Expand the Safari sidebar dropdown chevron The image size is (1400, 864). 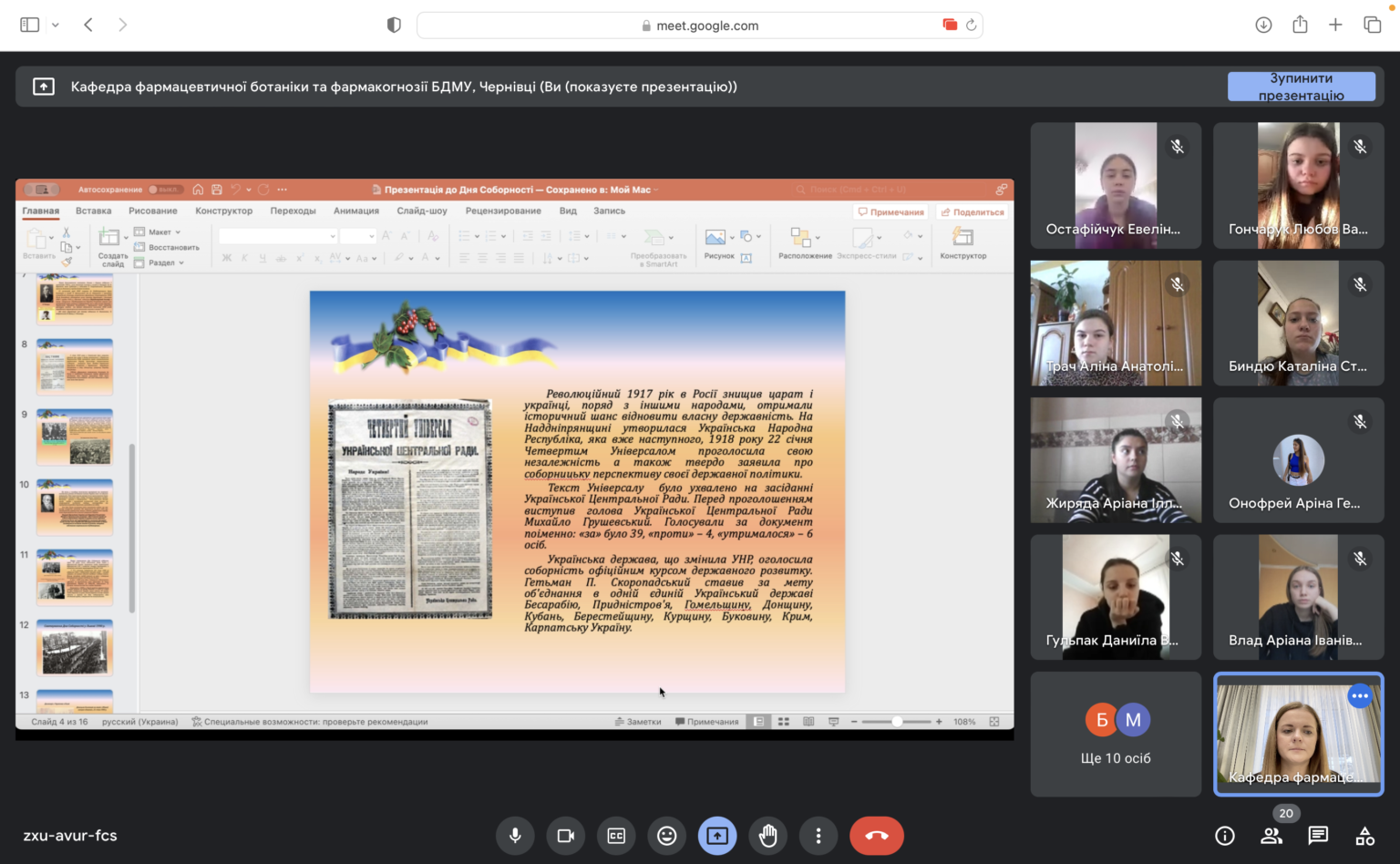pos(56,26)
